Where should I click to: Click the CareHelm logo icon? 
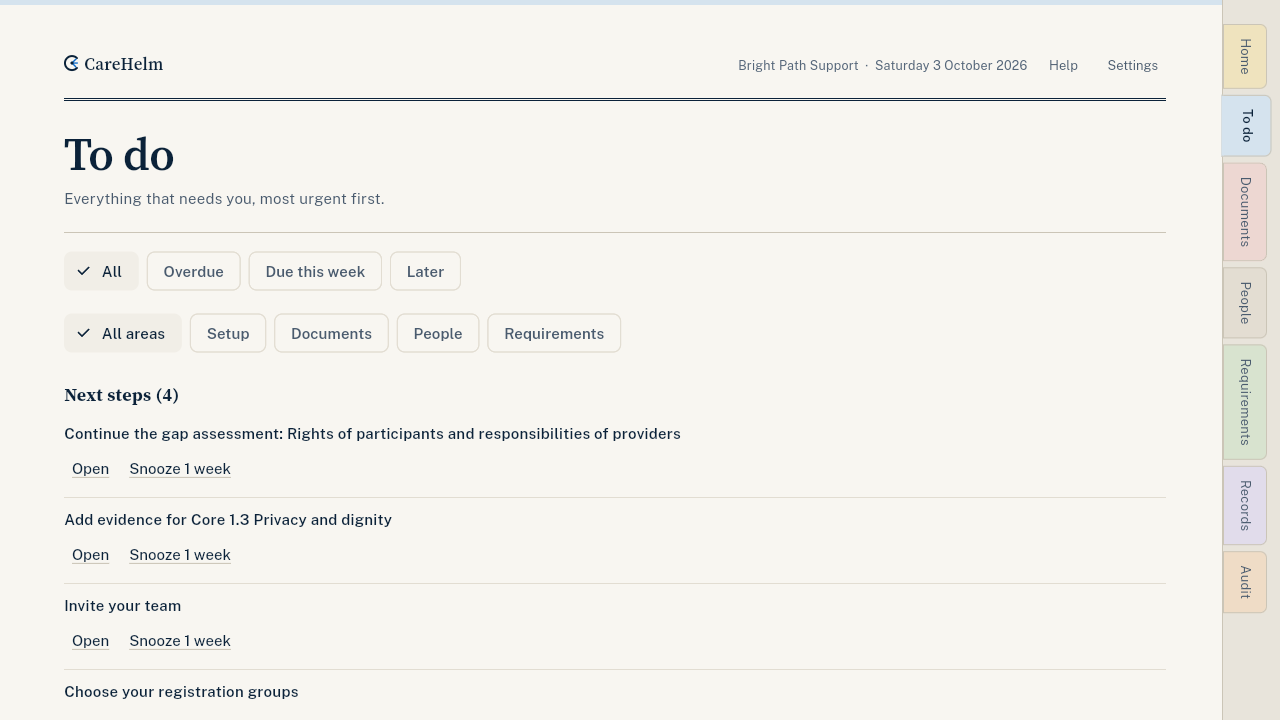(x=71, y=64)
